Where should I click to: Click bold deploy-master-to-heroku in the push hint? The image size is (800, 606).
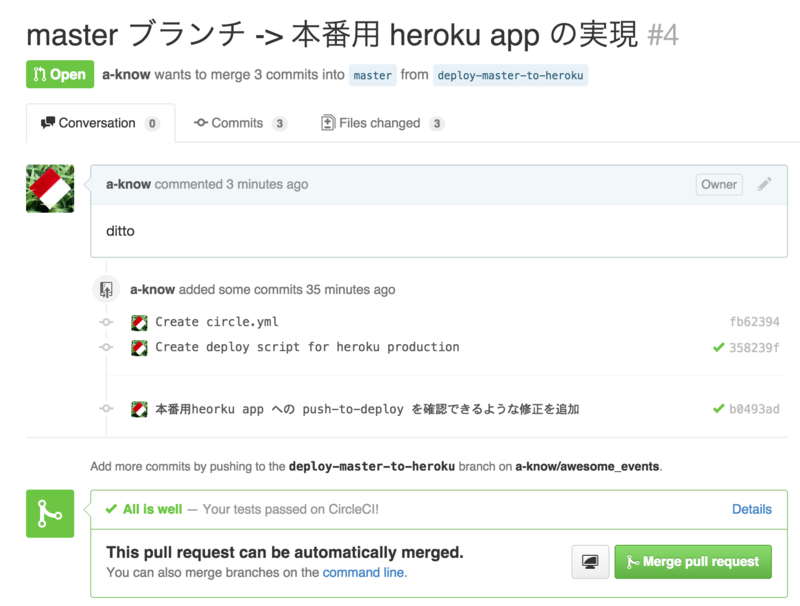coord(371,466)
